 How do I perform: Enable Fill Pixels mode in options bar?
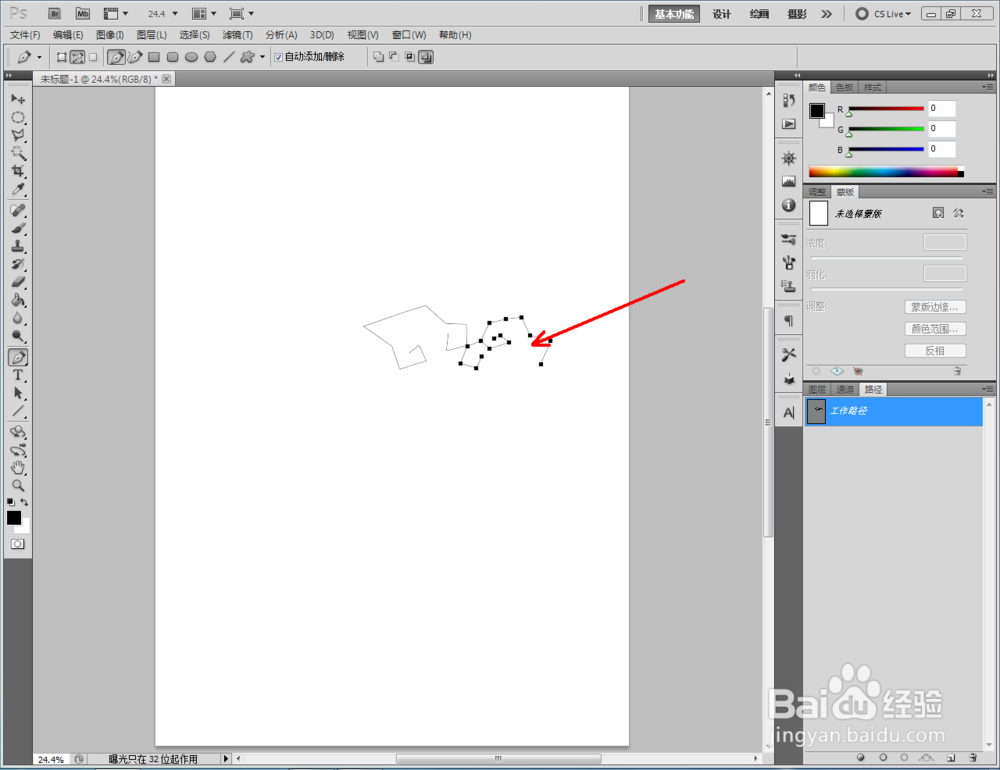tap(93, 57)
